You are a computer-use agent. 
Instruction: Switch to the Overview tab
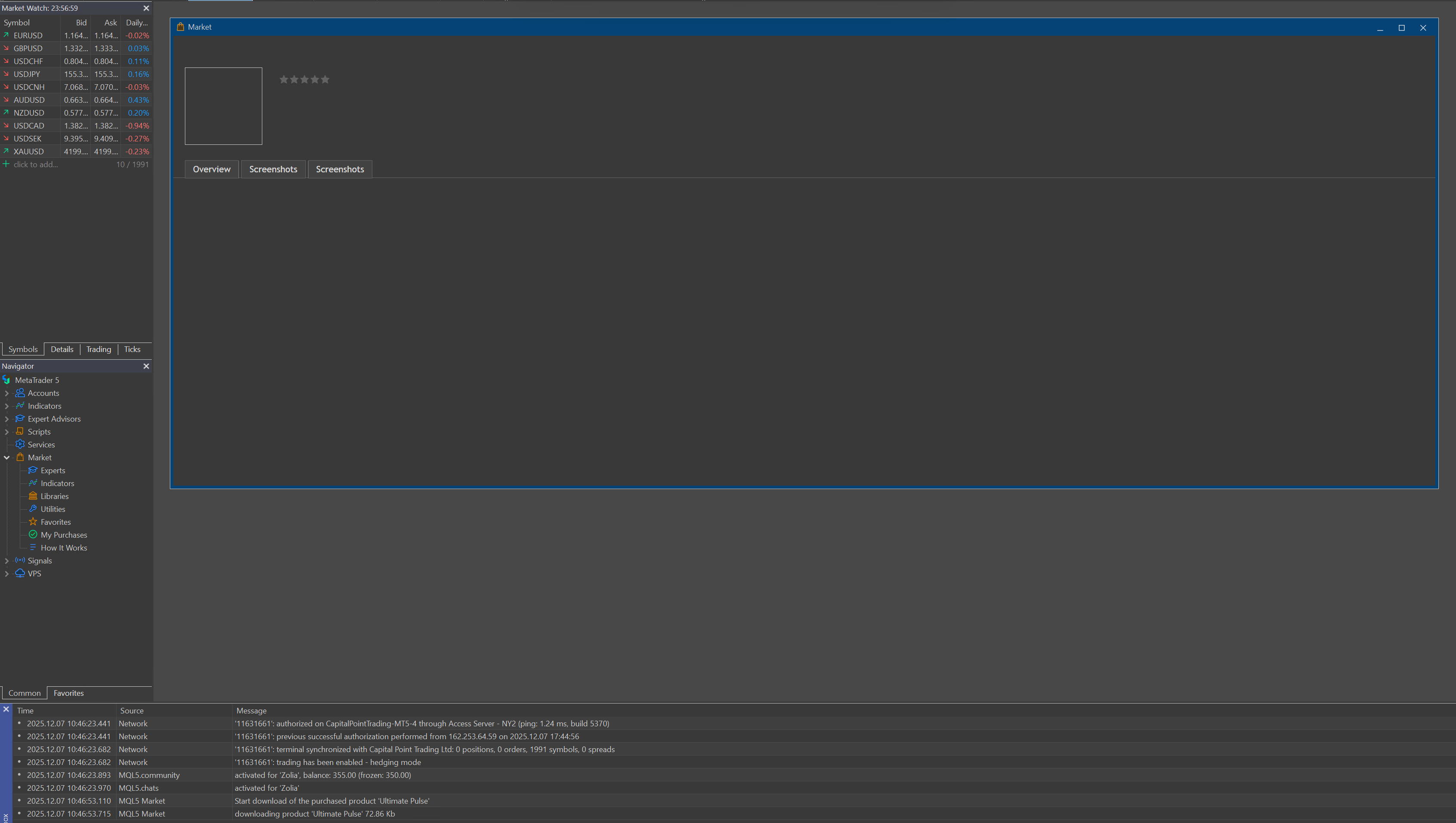click(212, 169)
